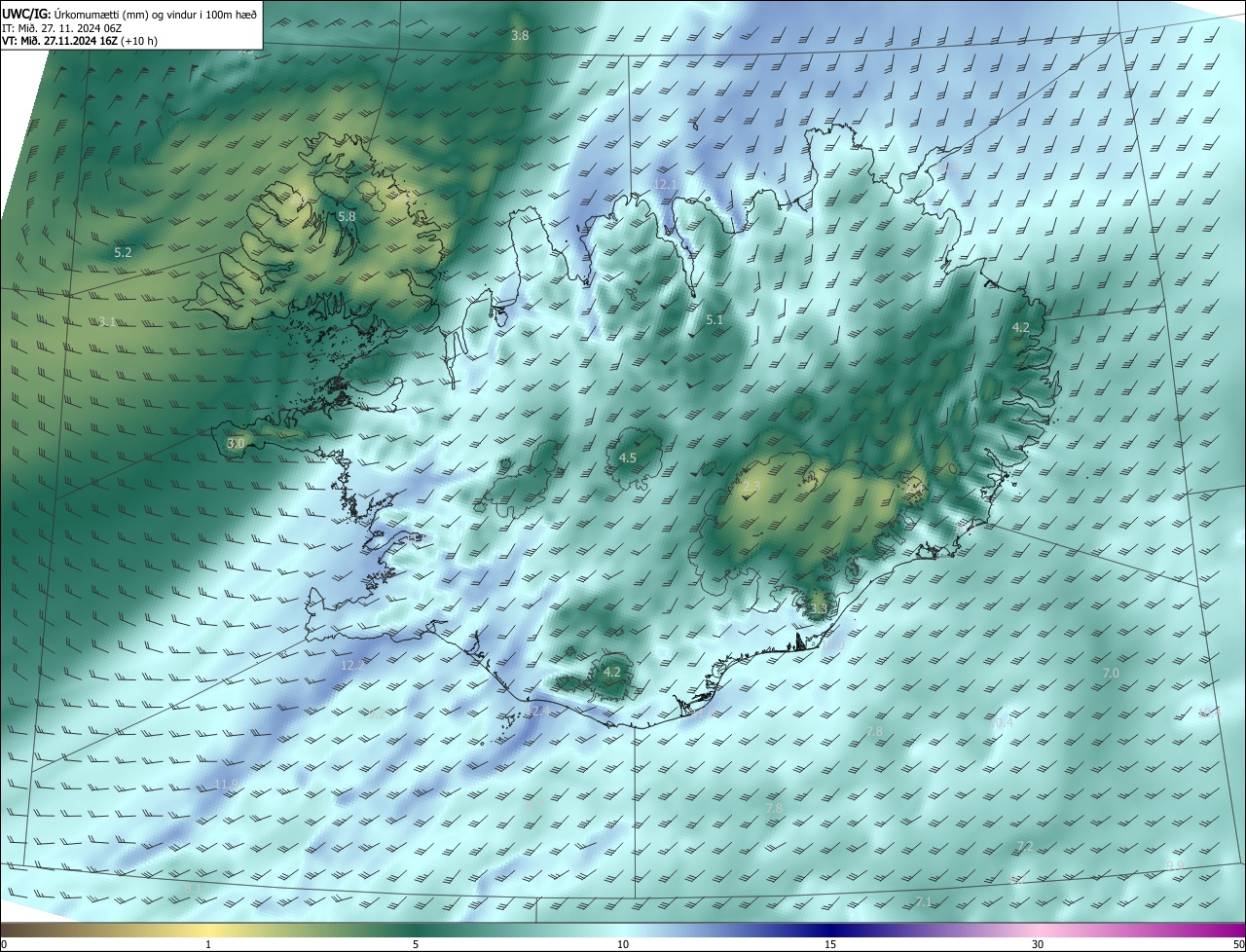
Task: Click the 3.3 value on the southern Vatnajökull outlet
Action: click(819, 609)
